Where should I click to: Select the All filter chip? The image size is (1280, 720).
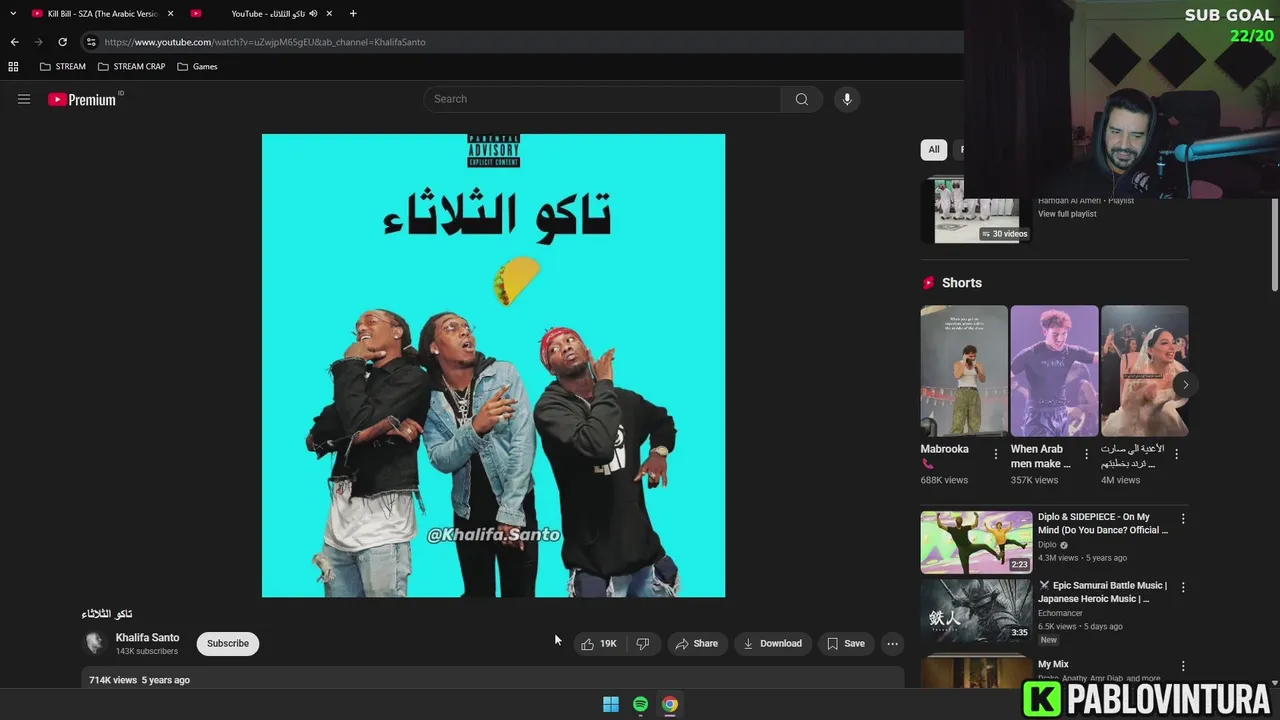[934, 149]
